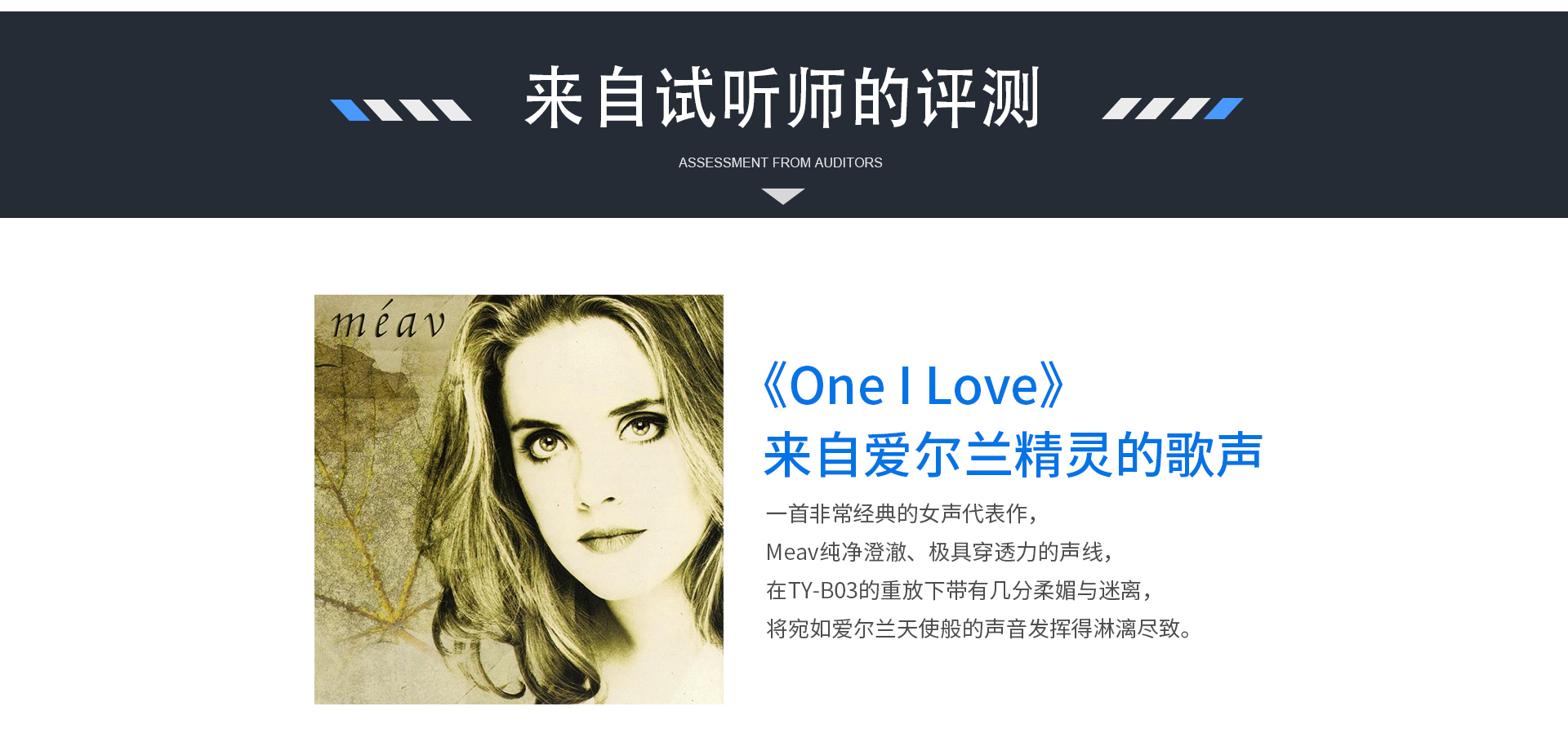Click the line starting with Meav纯净澄澈
This screenshot has width=1568, height=742.
(939, 552)
